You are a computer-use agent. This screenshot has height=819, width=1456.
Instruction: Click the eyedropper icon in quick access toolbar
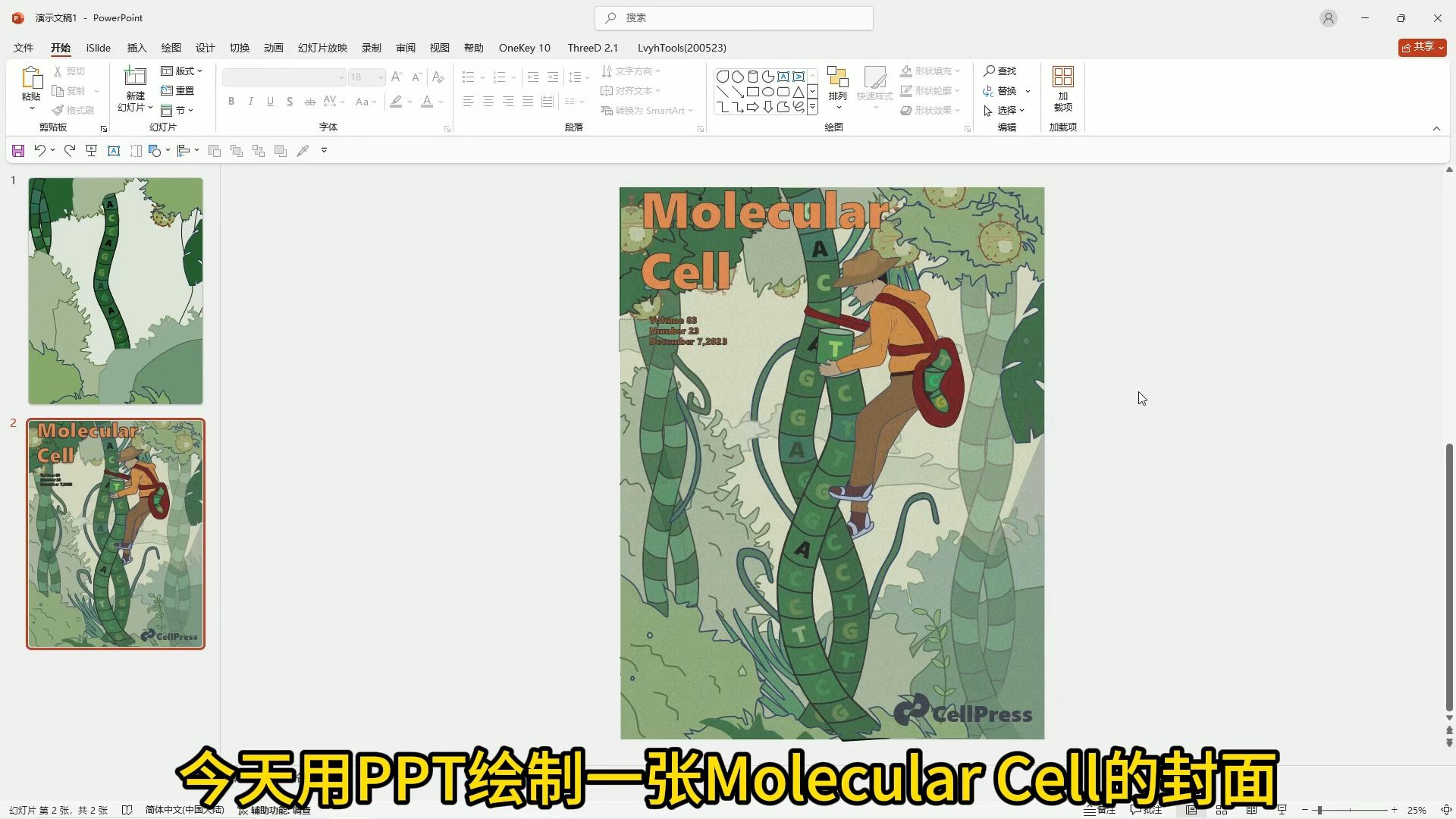303,151
